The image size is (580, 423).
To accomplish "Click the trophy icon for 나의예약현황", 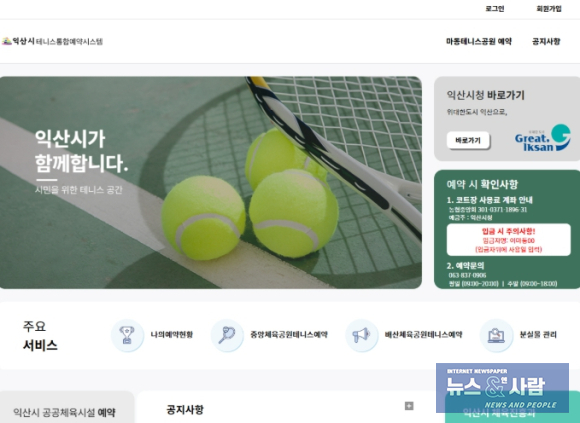I will 127,335.
